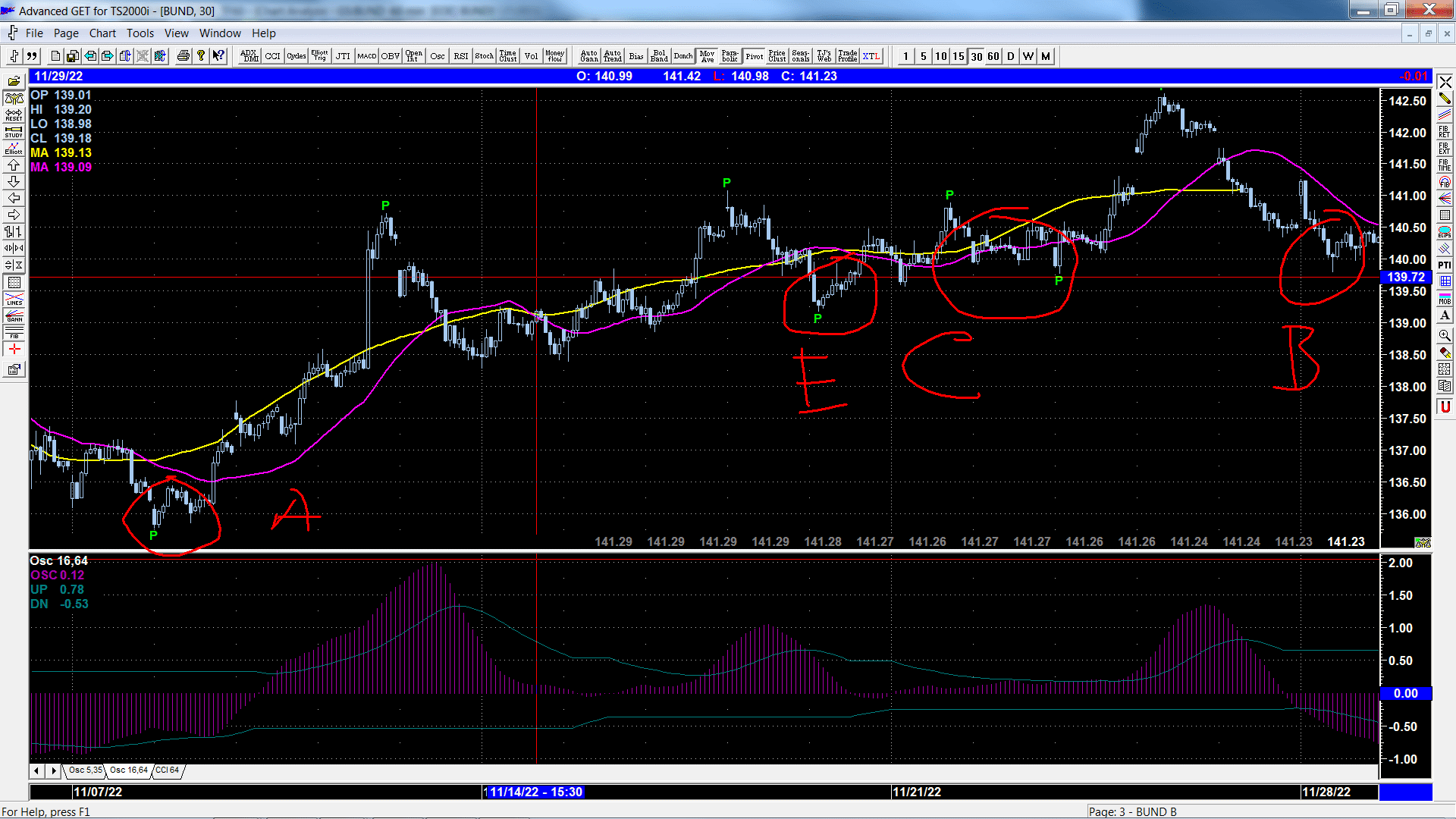Toggle the JTI indicator
This screenshot has height=819, width=1456.
344,56
